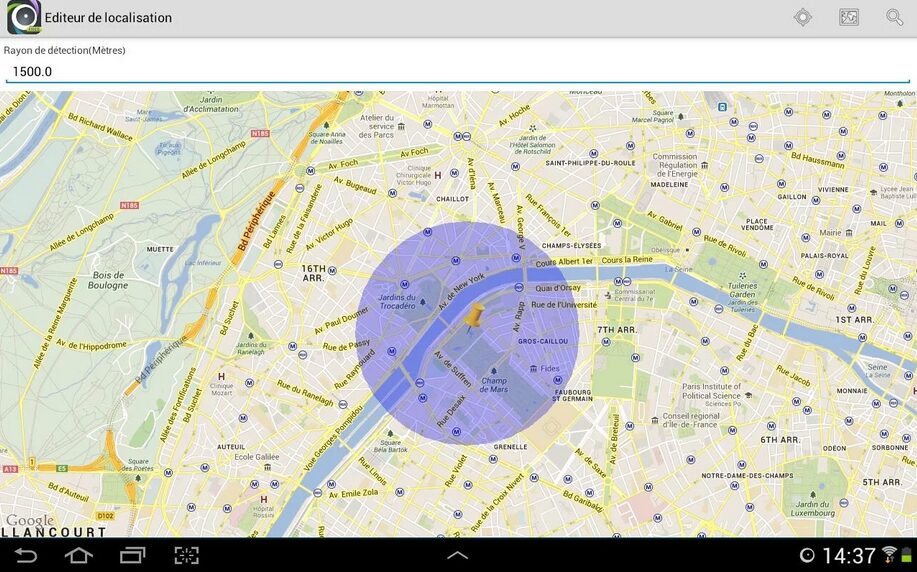The width and height of the screenshot is (917, 572).
Task: Tap the Wi-Fi status icon
Action: (889, 555)
